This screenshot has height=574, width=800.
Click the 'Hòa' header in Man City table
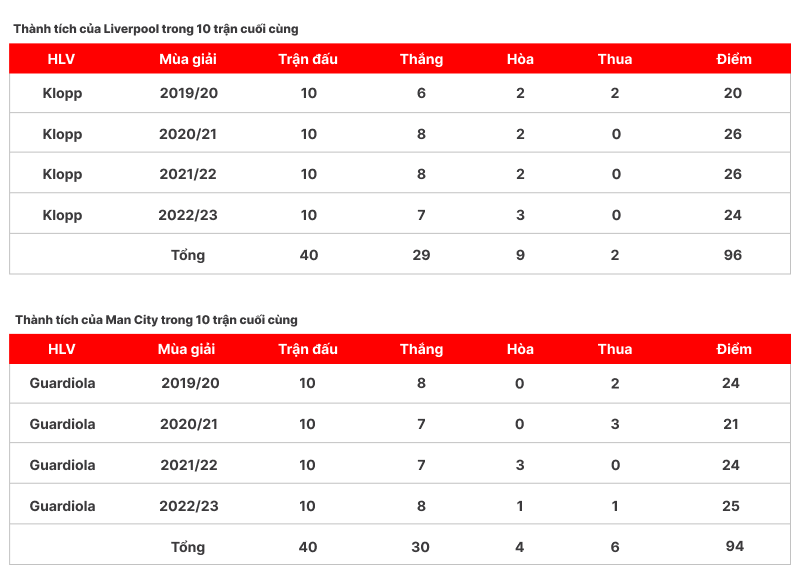point(520,349)
